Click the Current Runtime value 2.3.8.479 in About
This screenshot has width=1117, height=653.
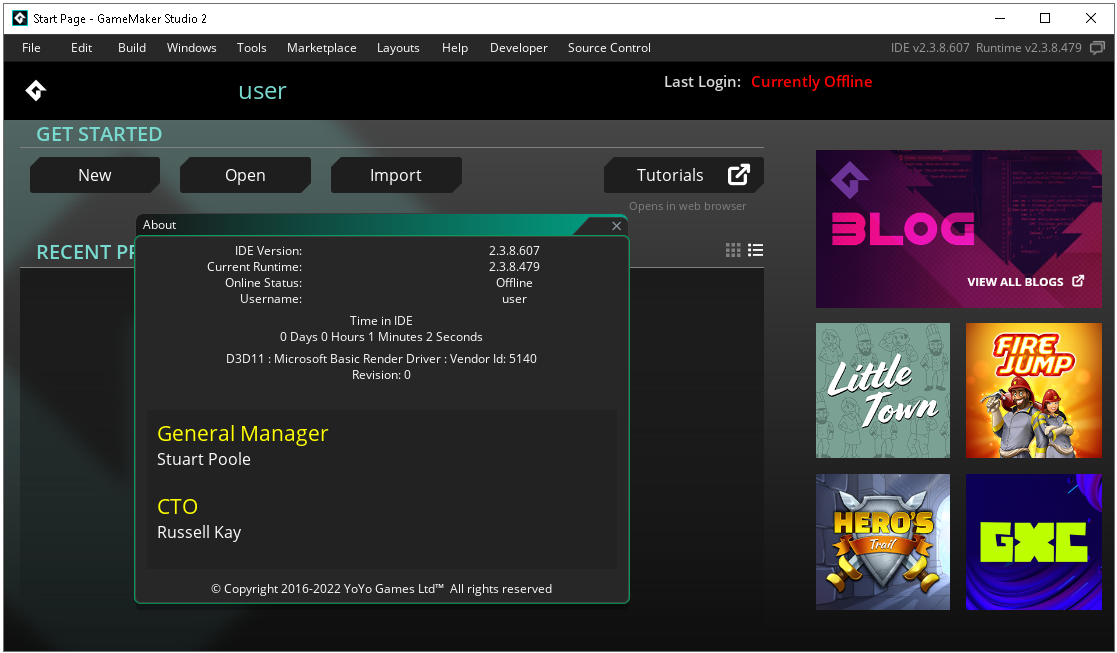coord(514,267)
